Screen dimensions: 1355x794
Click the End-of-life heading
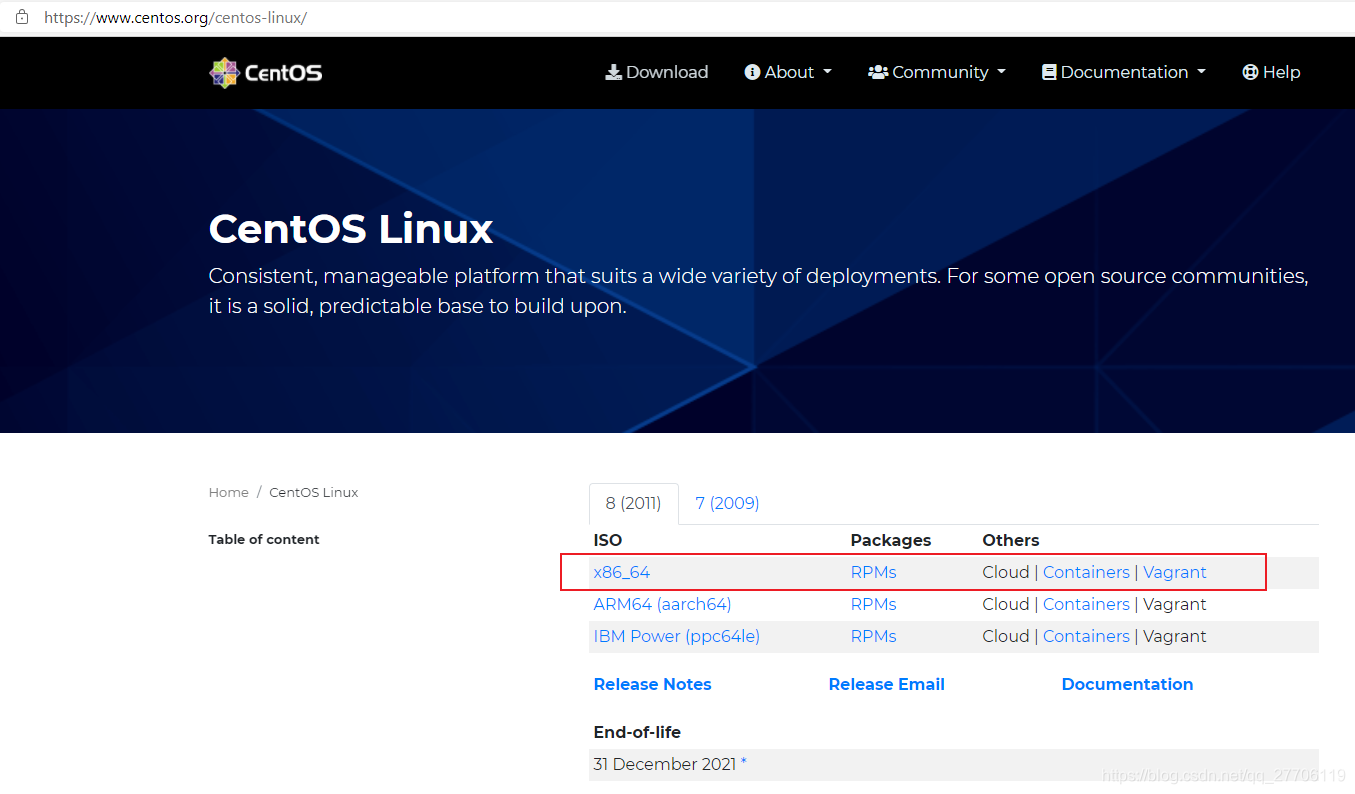coord(637,732)
